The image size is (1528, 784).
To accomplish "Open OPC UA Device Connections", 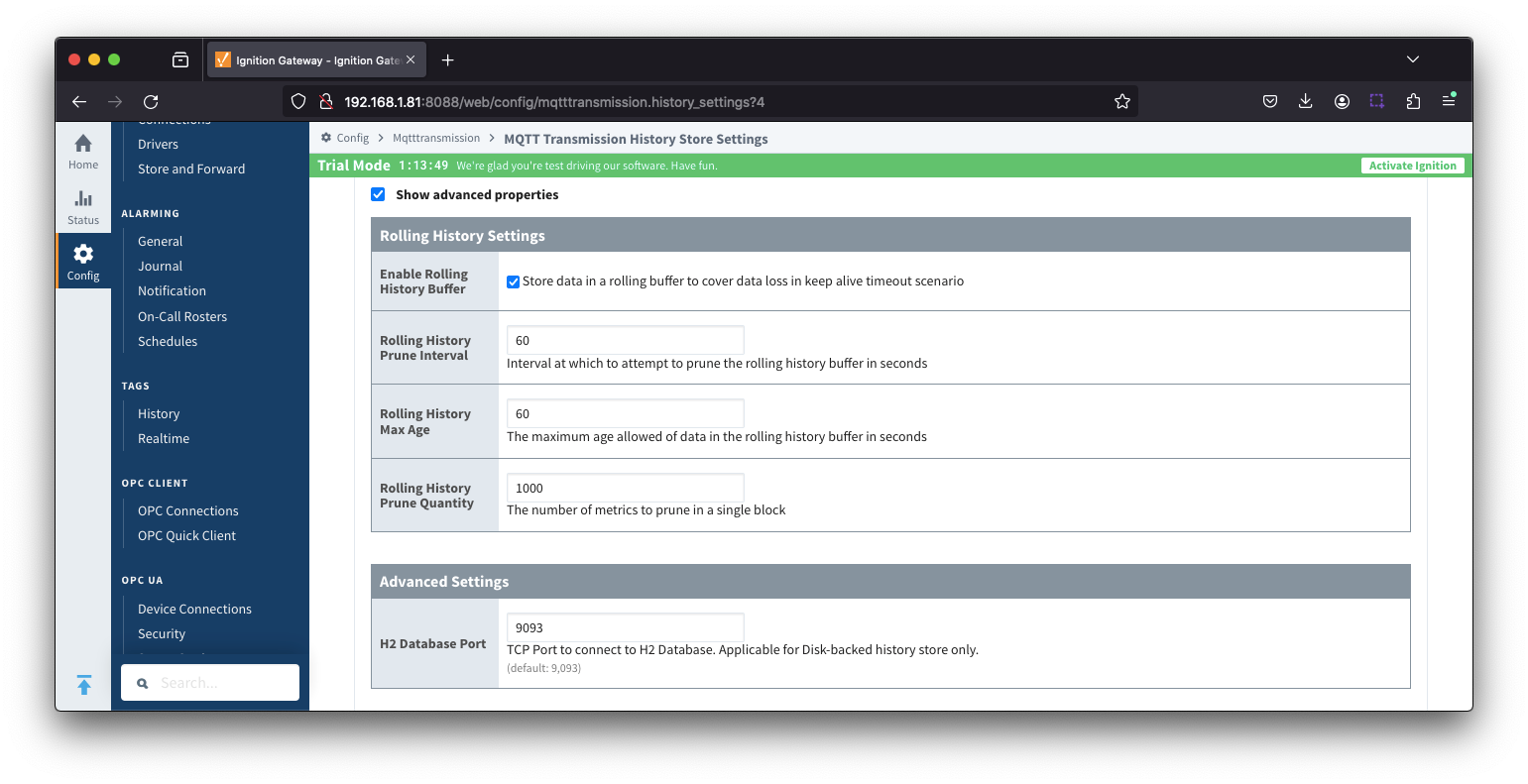I will pyautogui.click(x=194, y=609).
